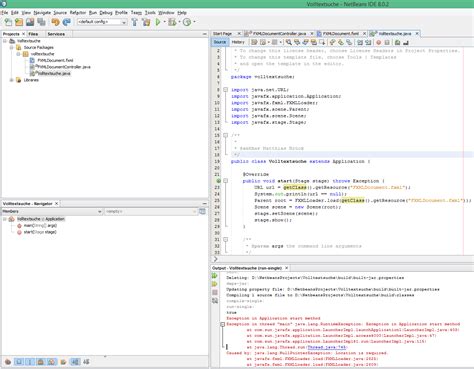Viewport: 474px width, 369px height.
Task: Toggle Show Non-Public Members filter in Navigator
Action: pos(41,362)
